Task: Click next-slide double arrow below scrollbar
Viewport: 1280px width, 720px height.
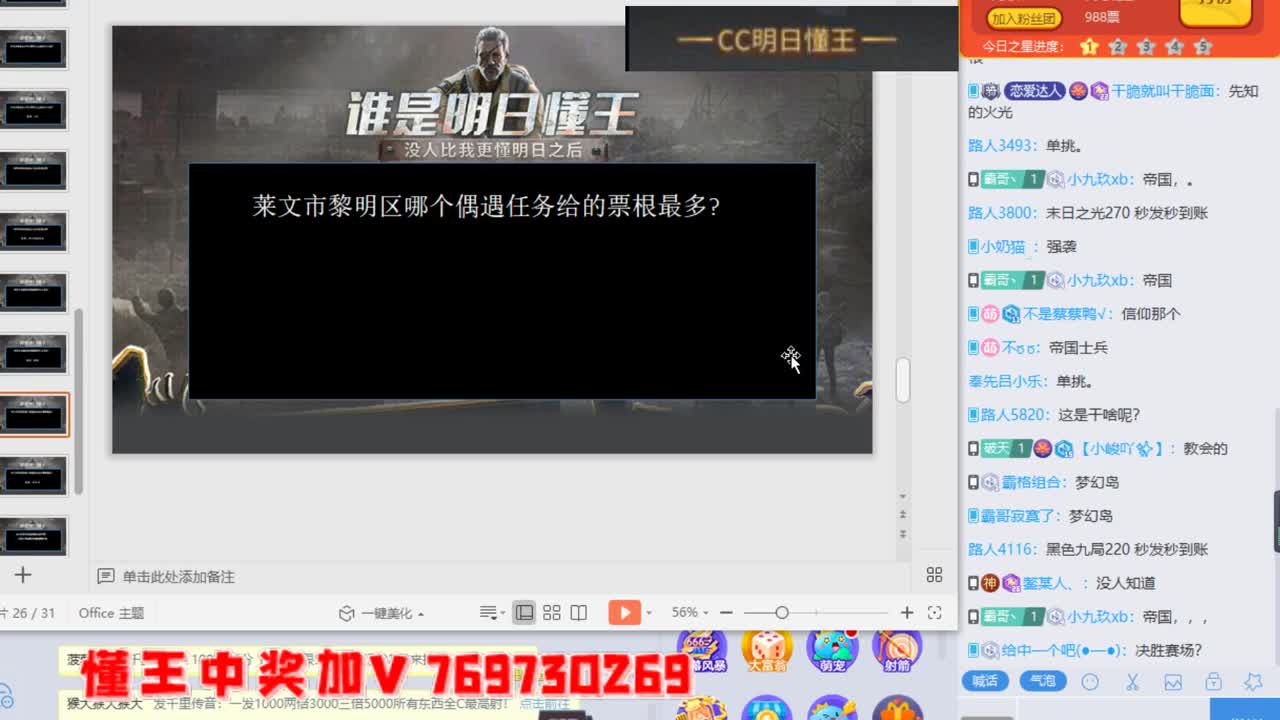Action: [902, 534]
